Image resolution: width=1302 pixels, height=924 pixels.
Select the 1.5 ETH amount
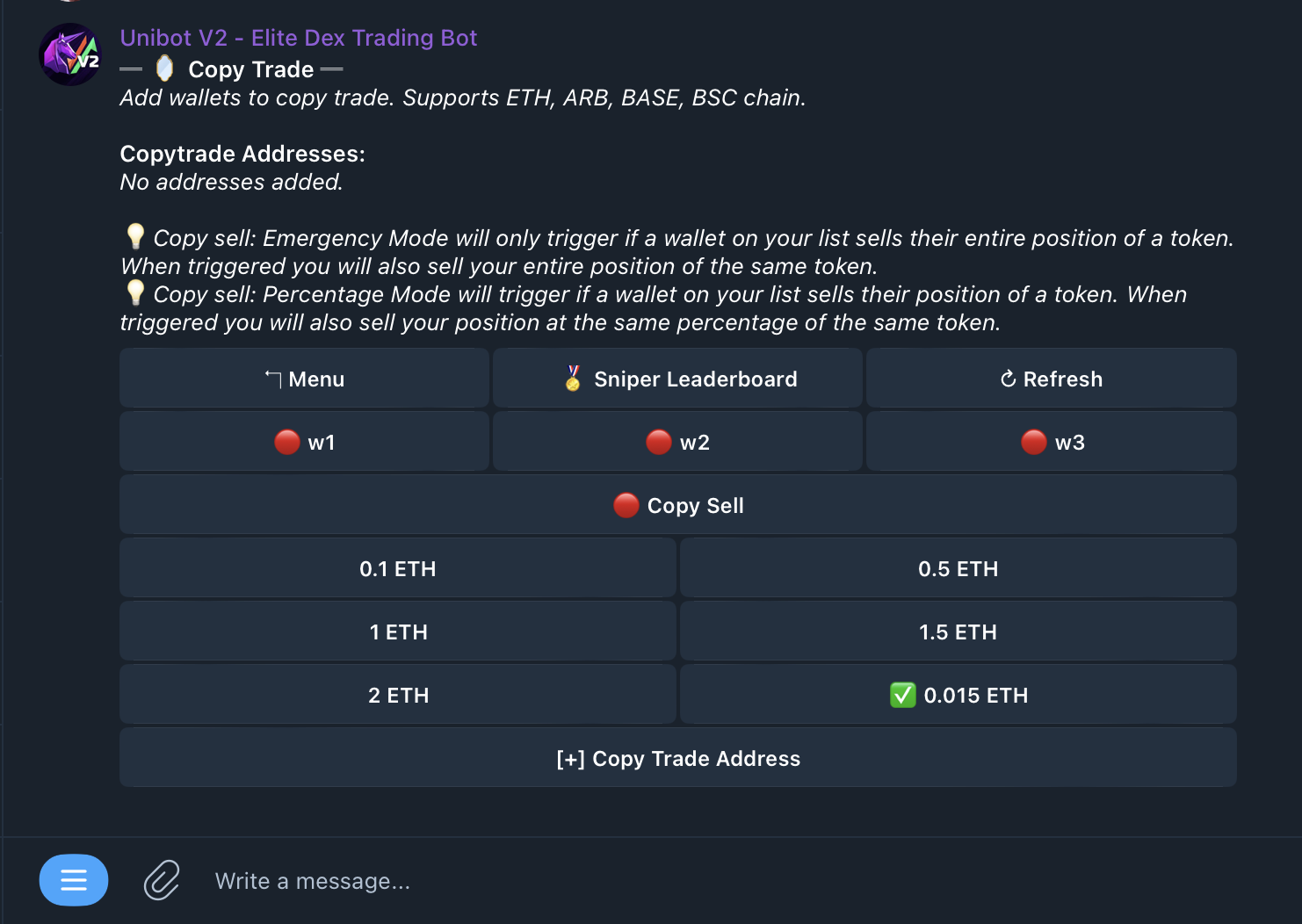click(x=958, y=632)
